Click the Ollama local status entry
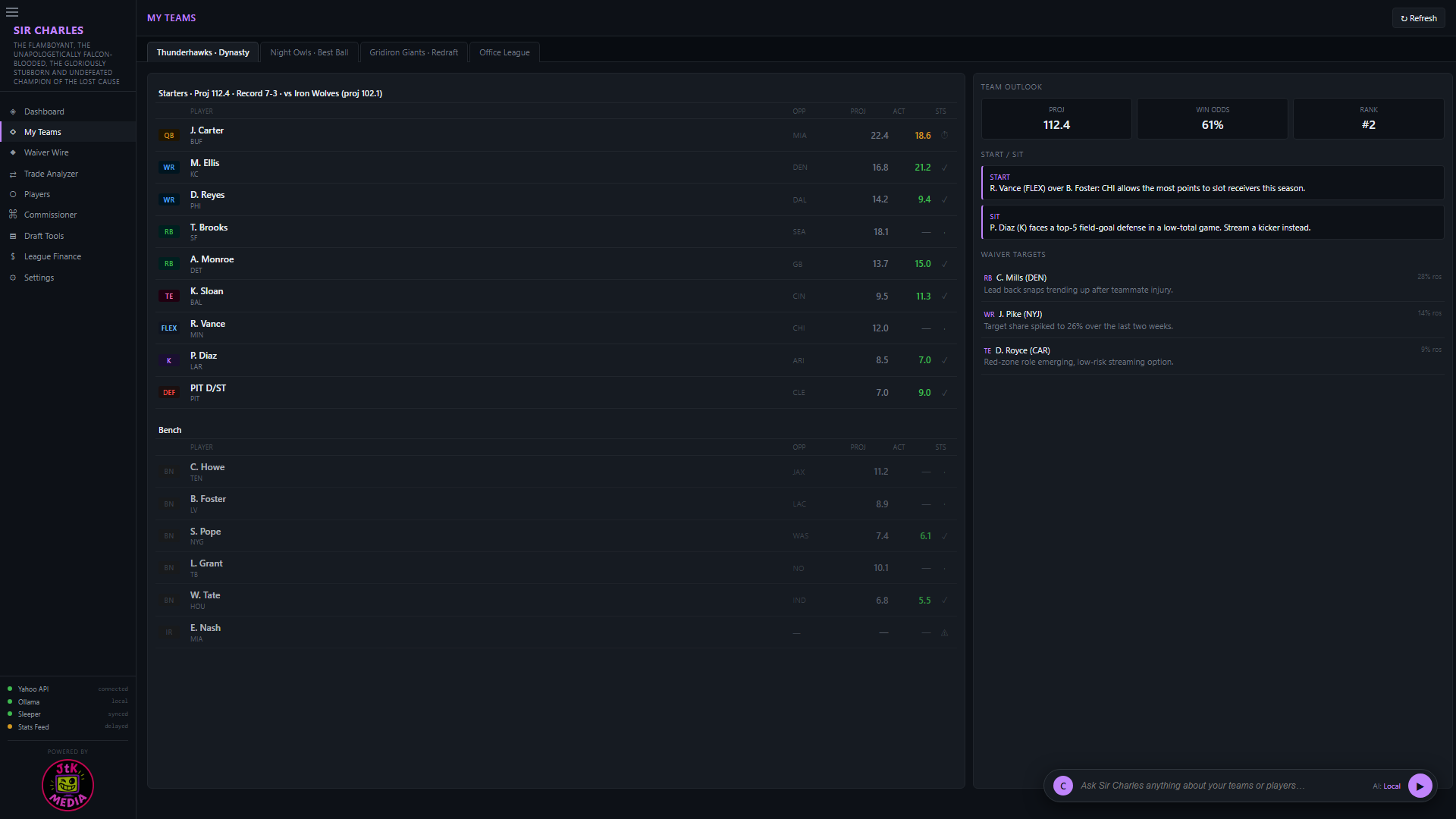 coord(67,701)
